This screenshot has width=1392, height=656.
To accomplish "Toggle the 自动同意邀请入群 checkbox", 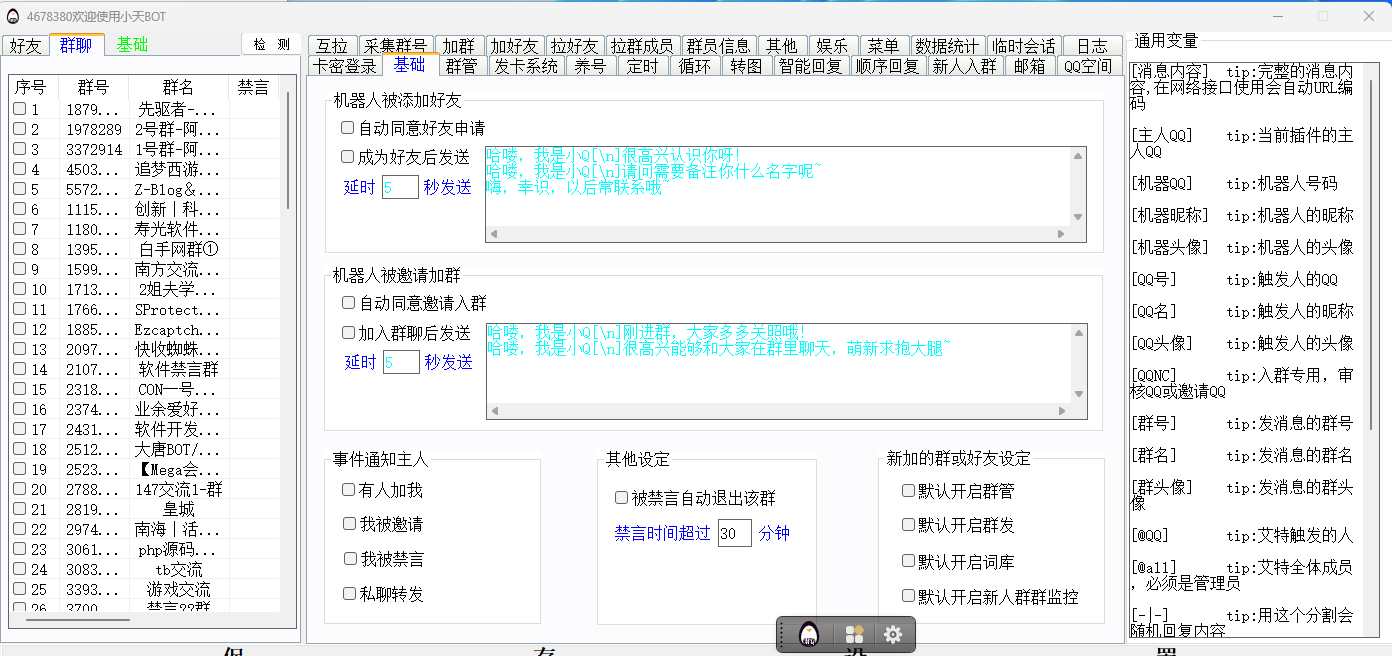I will click(x=349, y=302).
